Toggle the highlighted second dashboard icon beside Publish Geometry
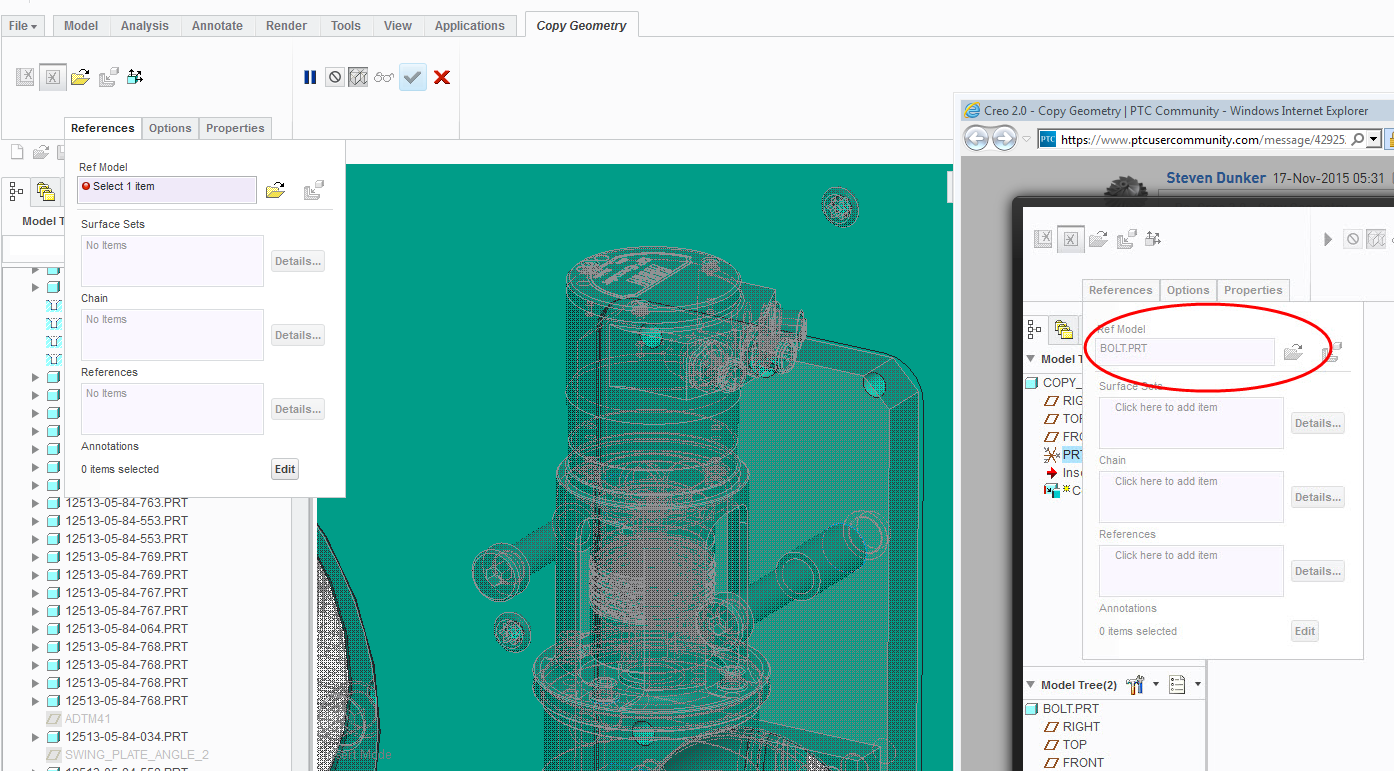 click(x=53, y=77)
